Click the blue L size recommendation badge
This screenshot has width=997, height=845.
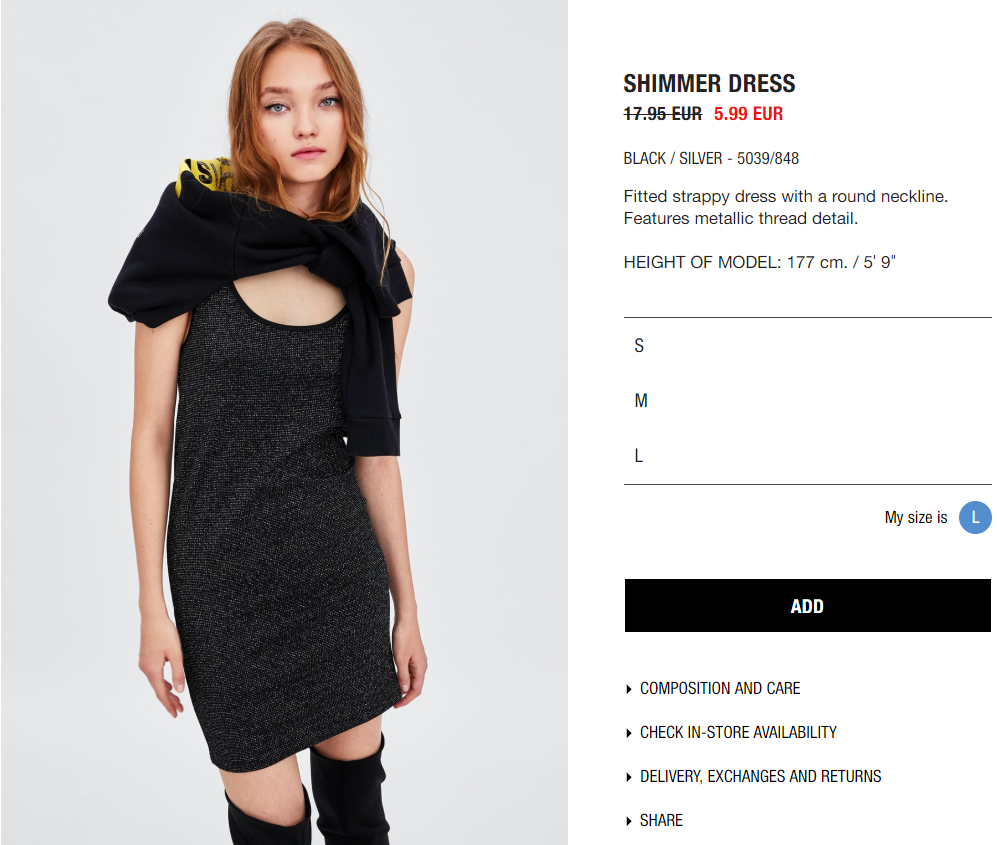[975, 518]
